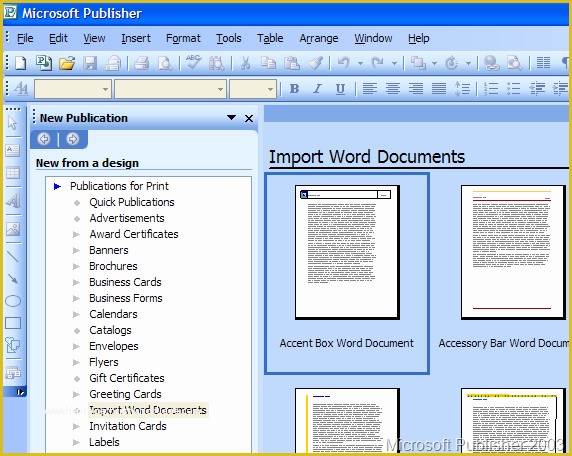This screenshot has height=456, width=572.
Task: Open the Redo history dropdown arrow
Action: tap(394, 63)
